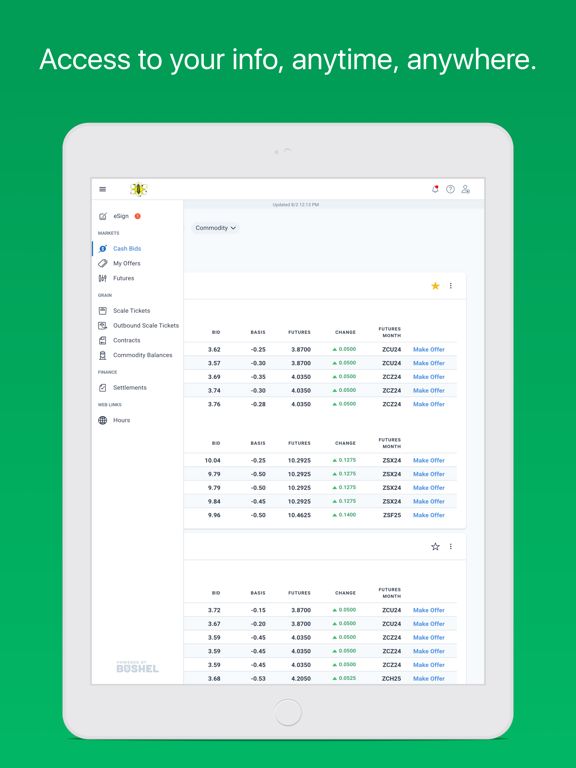
Task: Make Offer on the 10.04 bid row
Action: (429, 460)
